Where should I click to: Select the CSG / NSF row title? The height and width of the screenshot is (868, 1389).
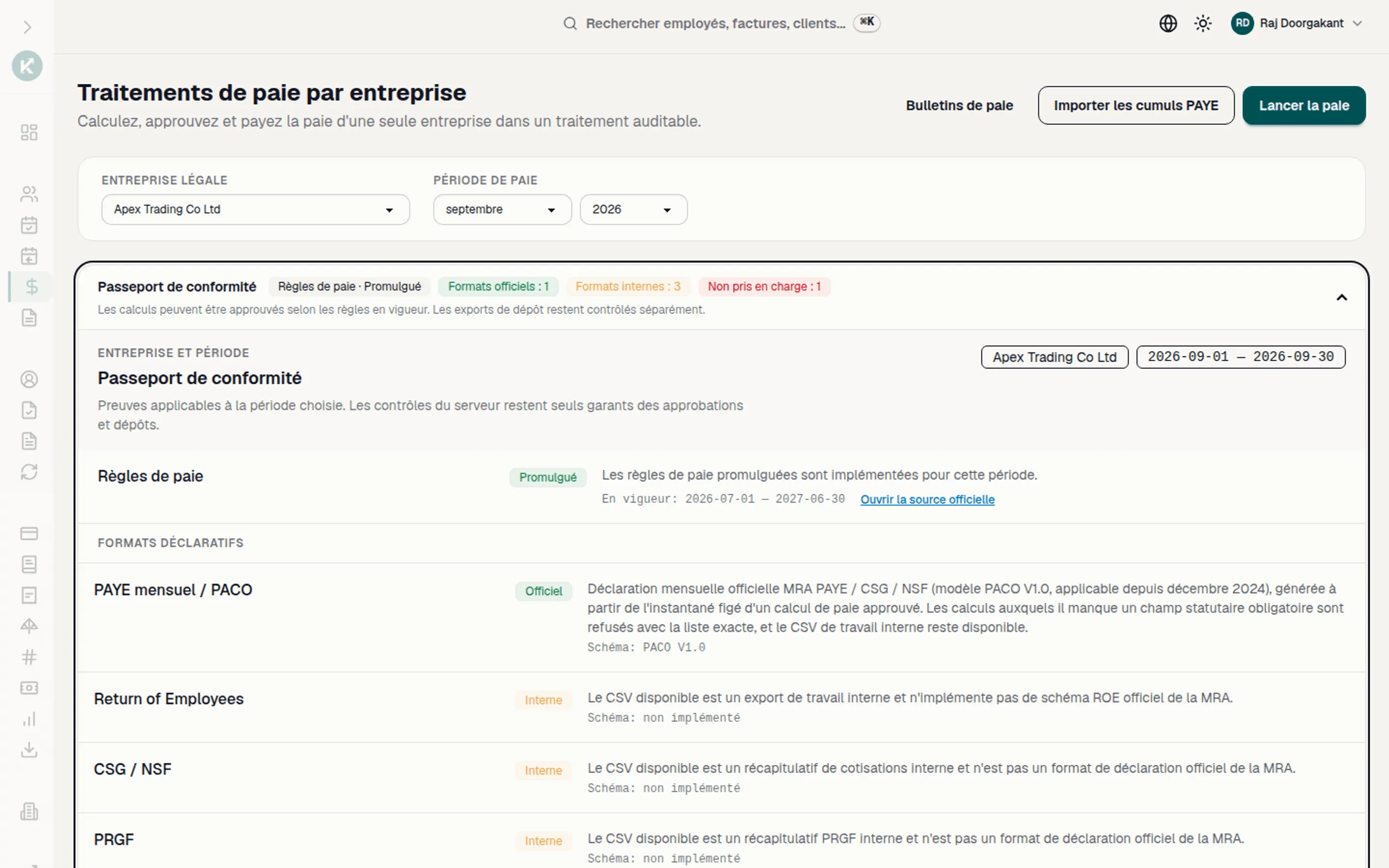click(133, 769)
